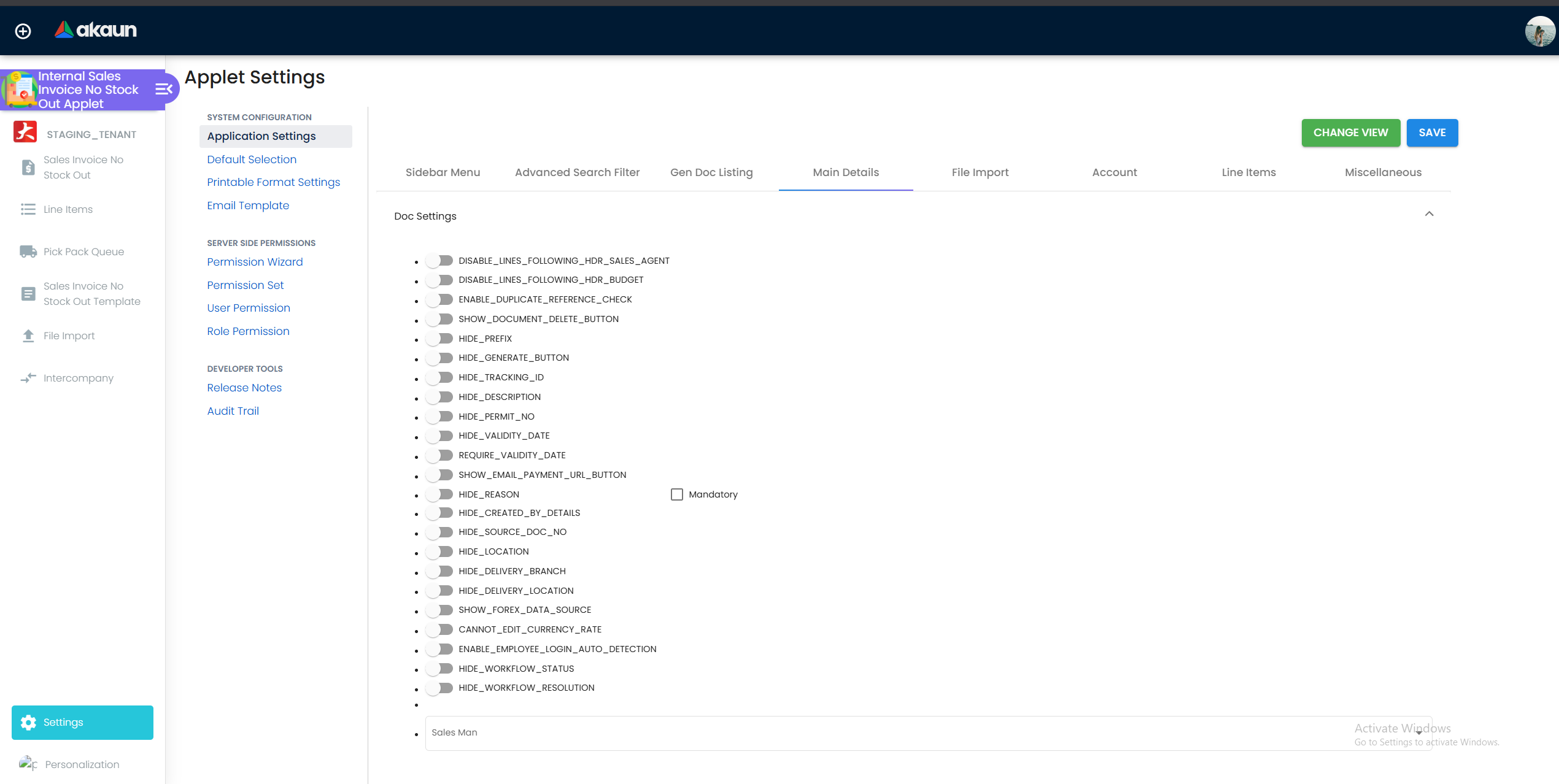The image size is (1559, 784).
Task: Toggle HIDE_DELIVERY_BRANCH switch
Action: 439,572
